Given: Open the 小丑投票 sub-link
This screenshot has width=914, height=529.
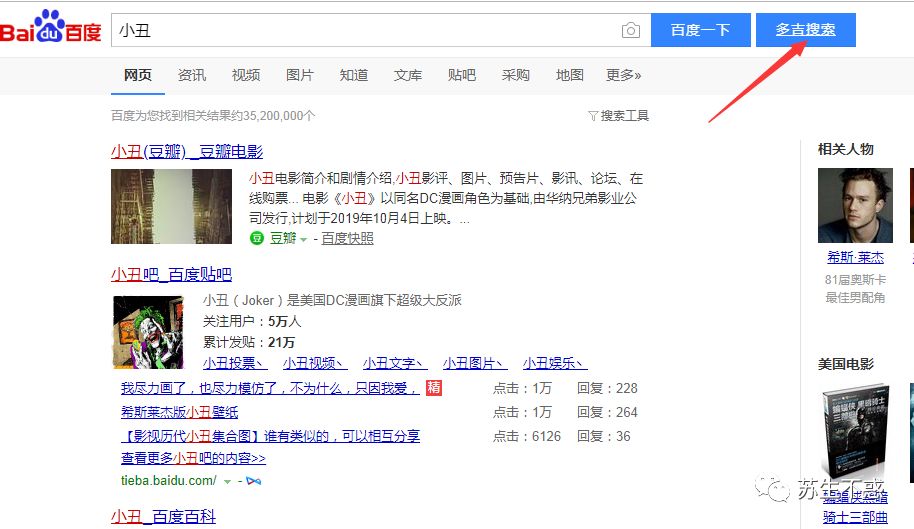Looking at the screenshot, I should [235, 363].
